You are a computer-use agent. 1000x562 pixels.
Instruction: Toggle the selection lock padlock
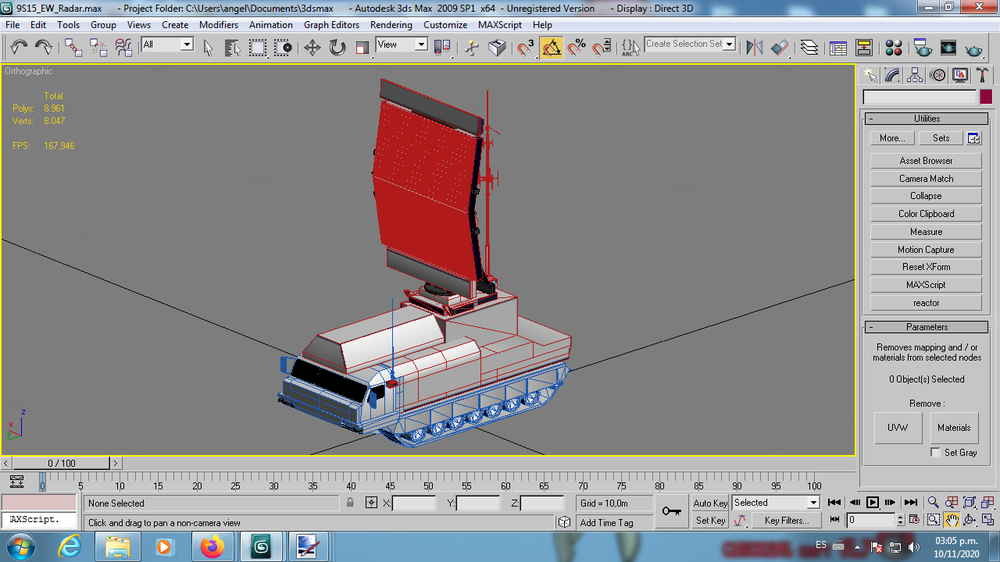click(349, 503)
